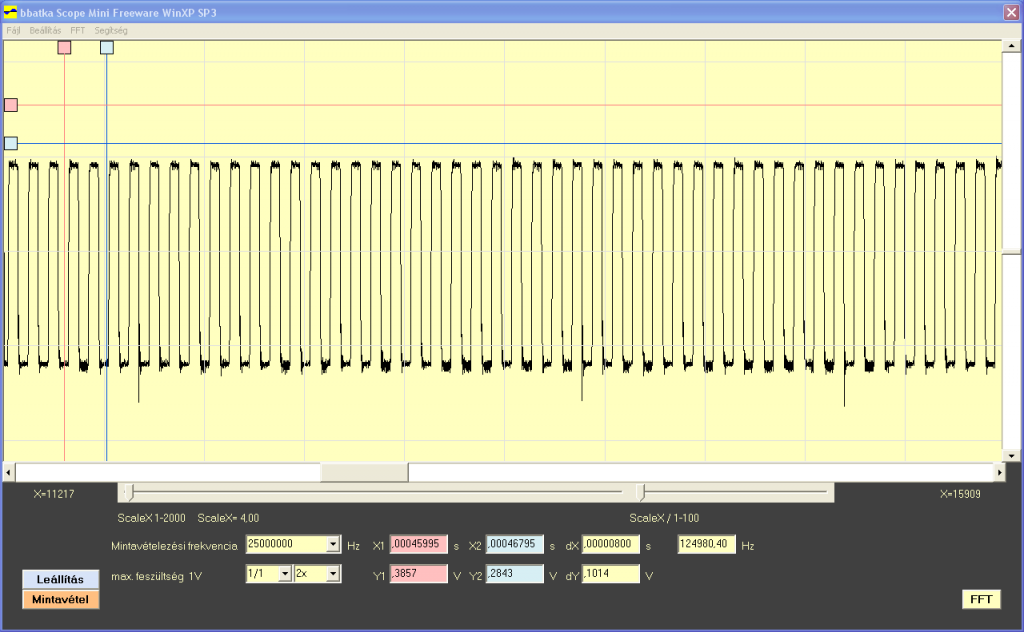Click the vertical scrollbar up arrow
This screenshot has height=632, width=1024.
(x=1012, y=46)
